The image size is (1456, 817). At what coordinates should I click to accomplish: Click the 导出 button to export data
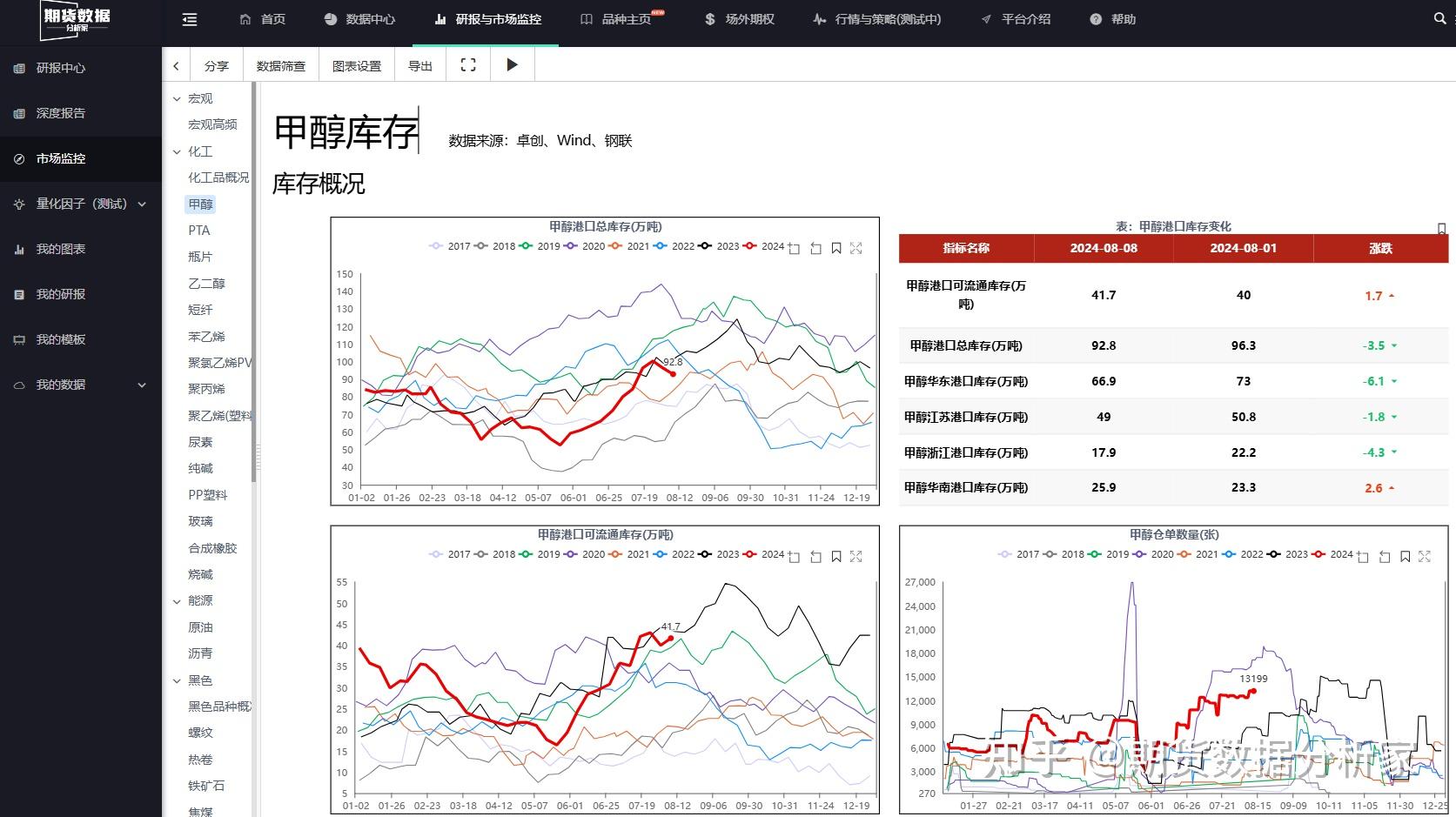419,64
